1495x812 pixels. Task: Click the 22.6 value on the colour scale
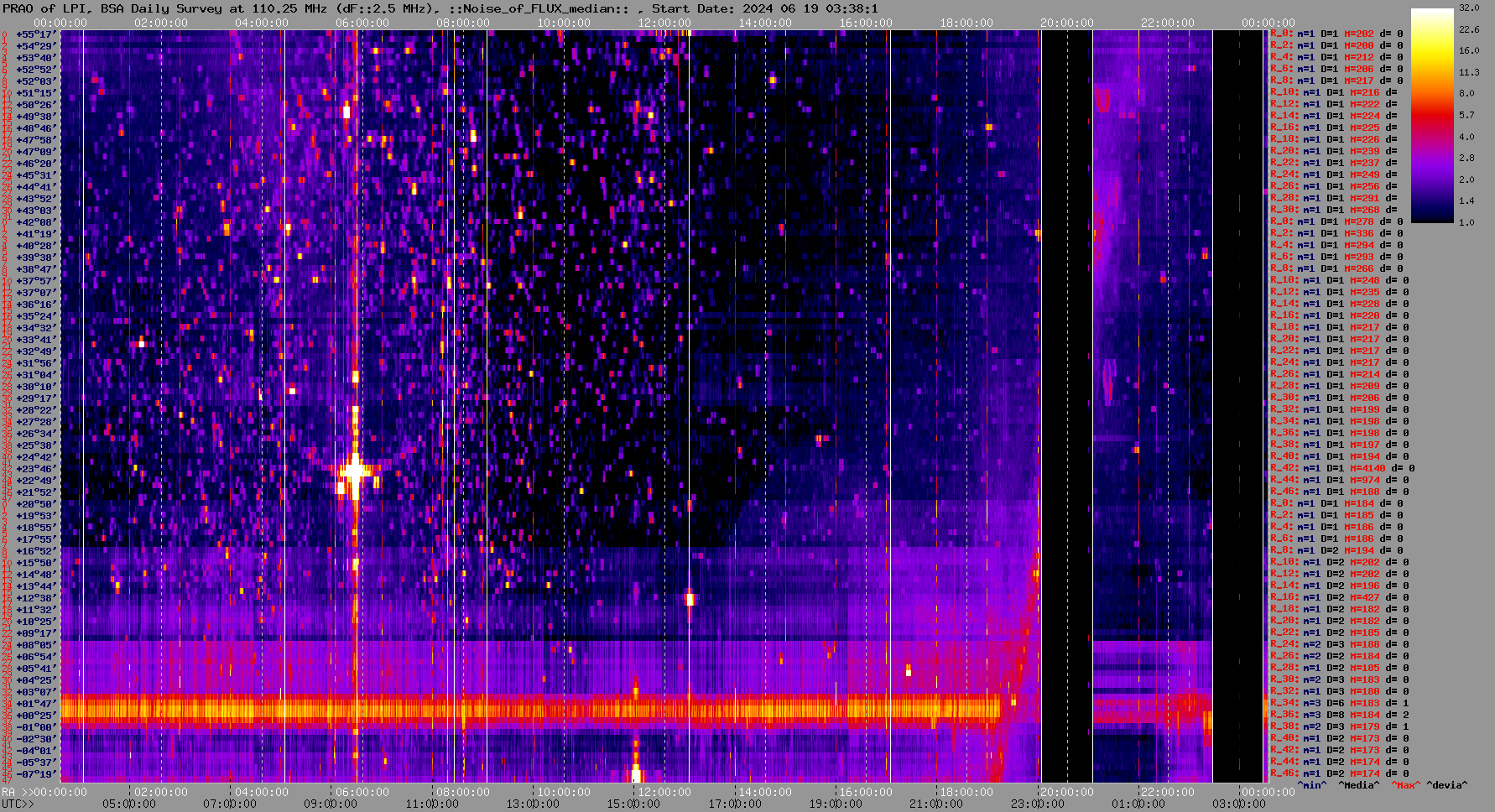(1469, 29)
